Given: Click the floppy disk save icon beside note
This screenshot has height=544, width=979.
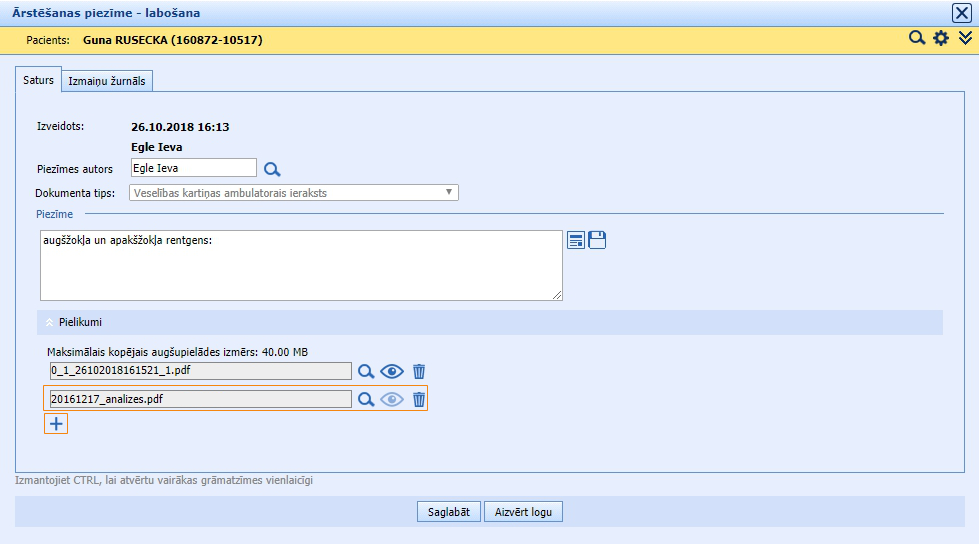Looking at the screenshot, I should click(x=597, y=240).
